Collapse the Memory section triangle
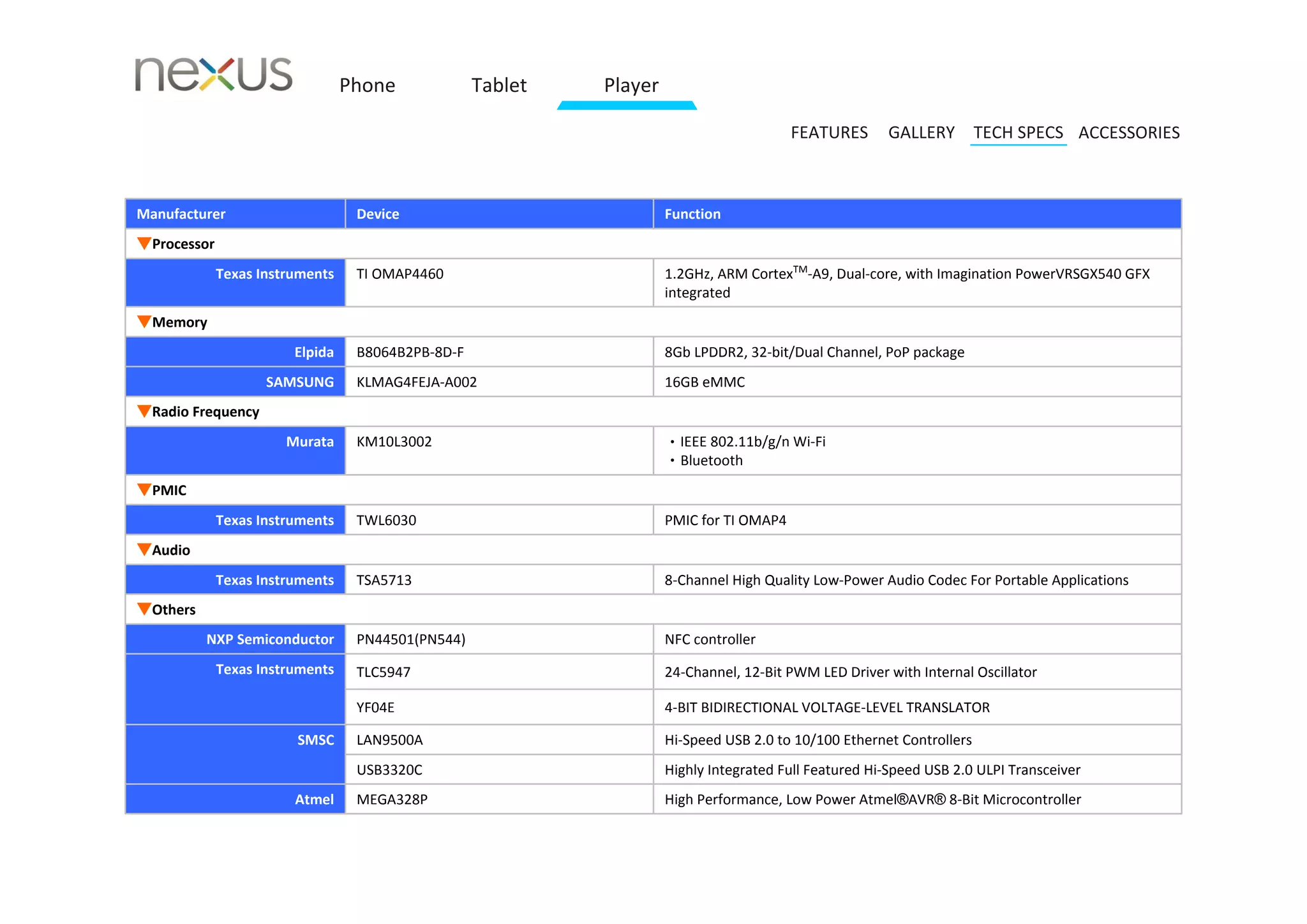1307x924 pixels. pos(144,322)
